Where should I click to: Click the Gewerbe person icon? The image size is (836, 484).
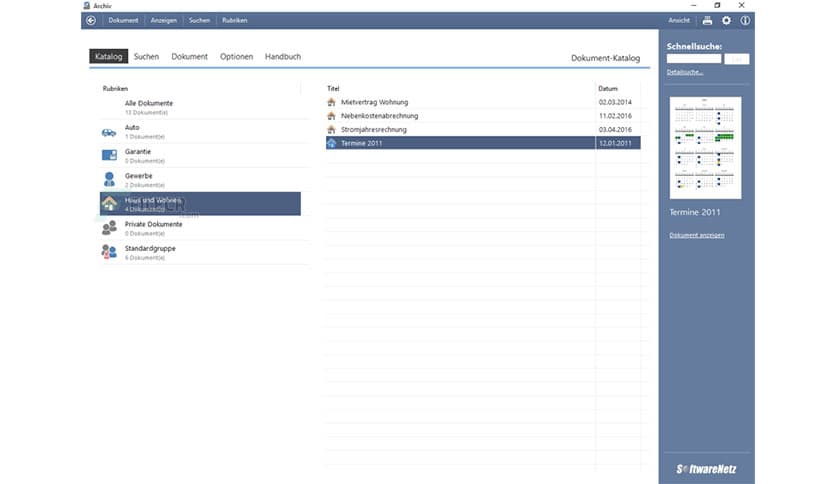109,179
